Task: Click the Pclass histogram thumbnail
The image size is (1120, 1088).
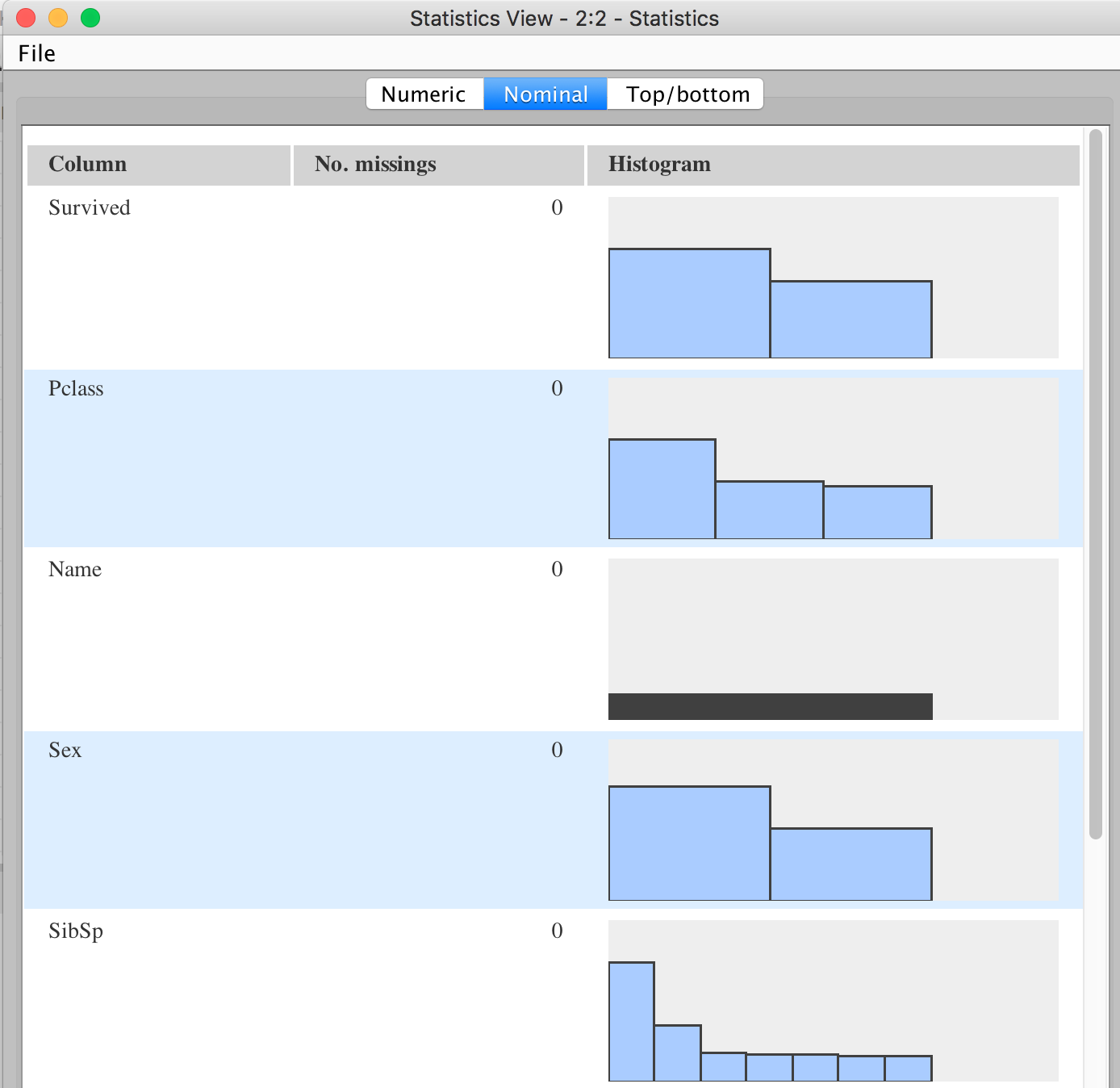Action: (833, 458)
